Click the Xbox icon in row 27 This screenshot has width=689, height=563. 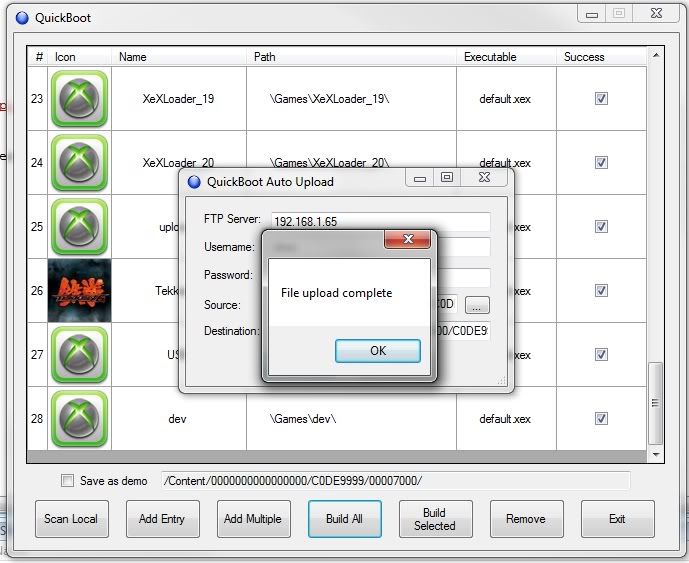[x=79, y=355]
